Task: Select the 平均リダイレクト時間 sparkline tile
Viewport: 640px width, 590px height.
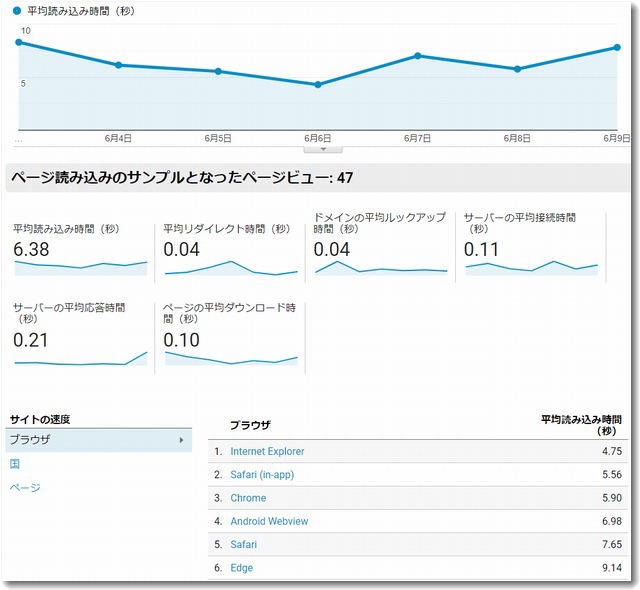Action: (231, 267)
